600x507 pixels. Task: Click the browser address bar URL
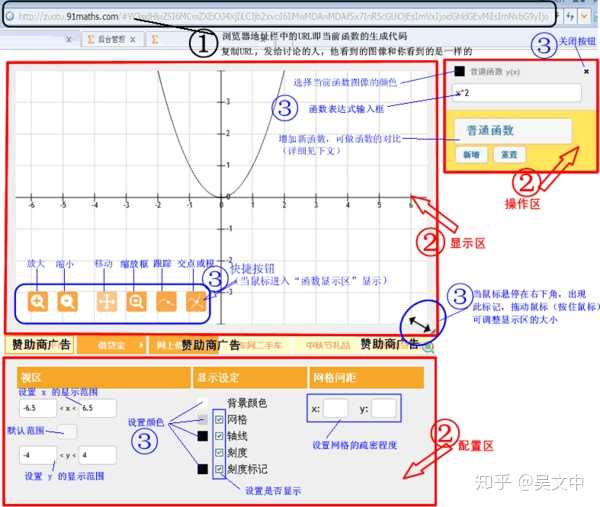tap(283, 16)
